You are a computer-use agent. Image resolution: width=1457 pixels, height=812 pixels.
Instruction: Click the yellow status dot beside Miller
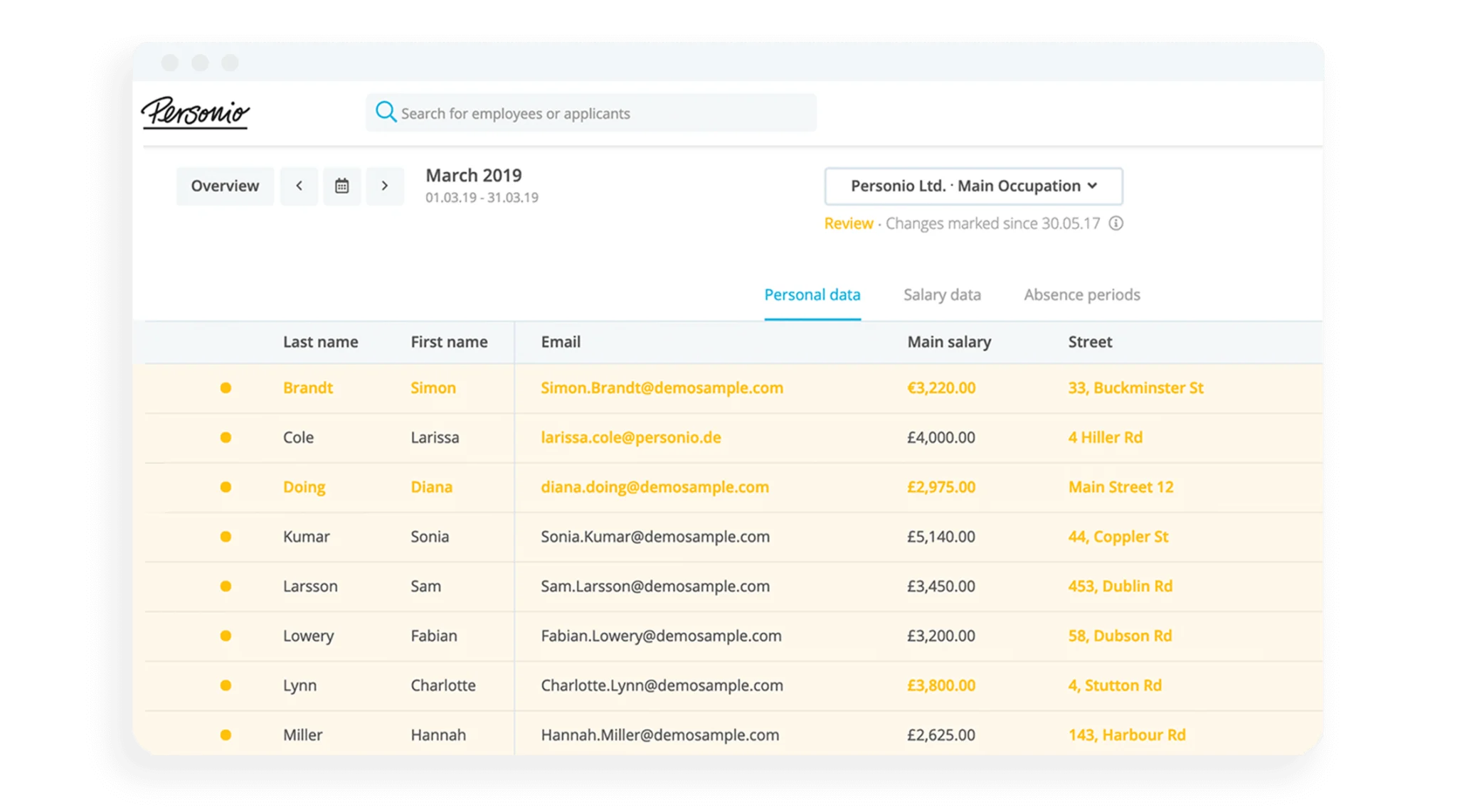(x=226, y=734)
